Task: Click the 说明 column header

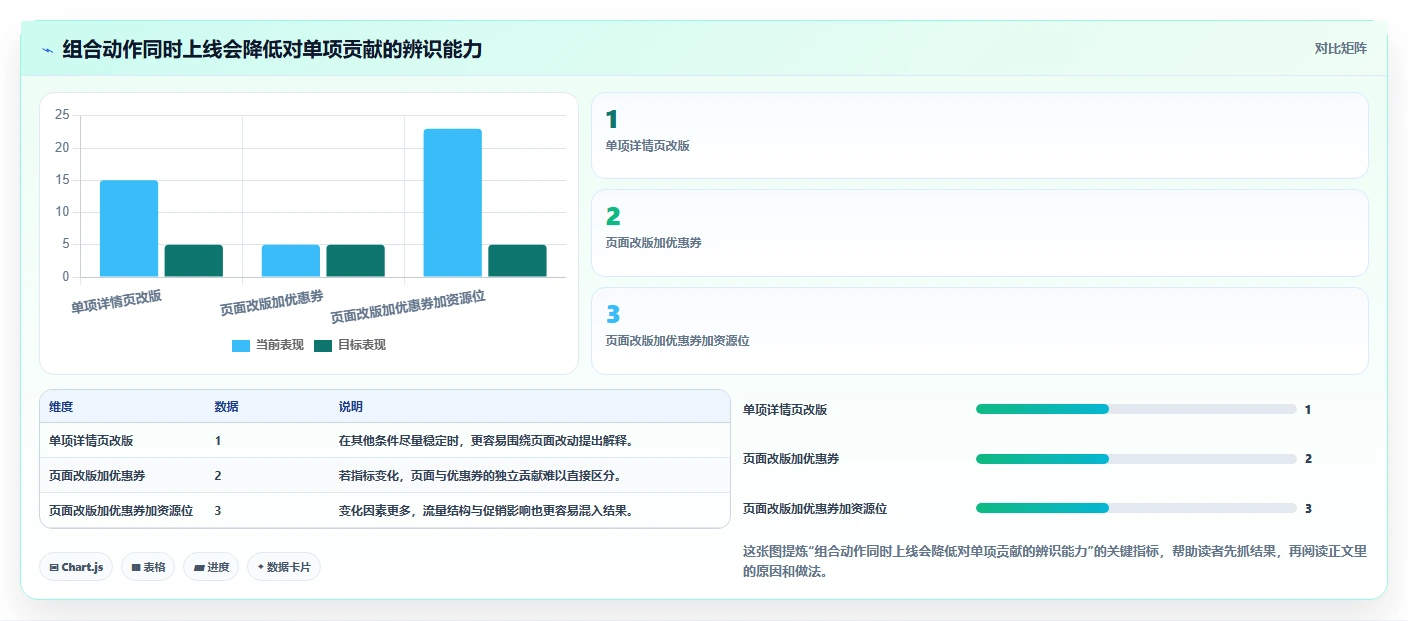Action: coord(351,407)
